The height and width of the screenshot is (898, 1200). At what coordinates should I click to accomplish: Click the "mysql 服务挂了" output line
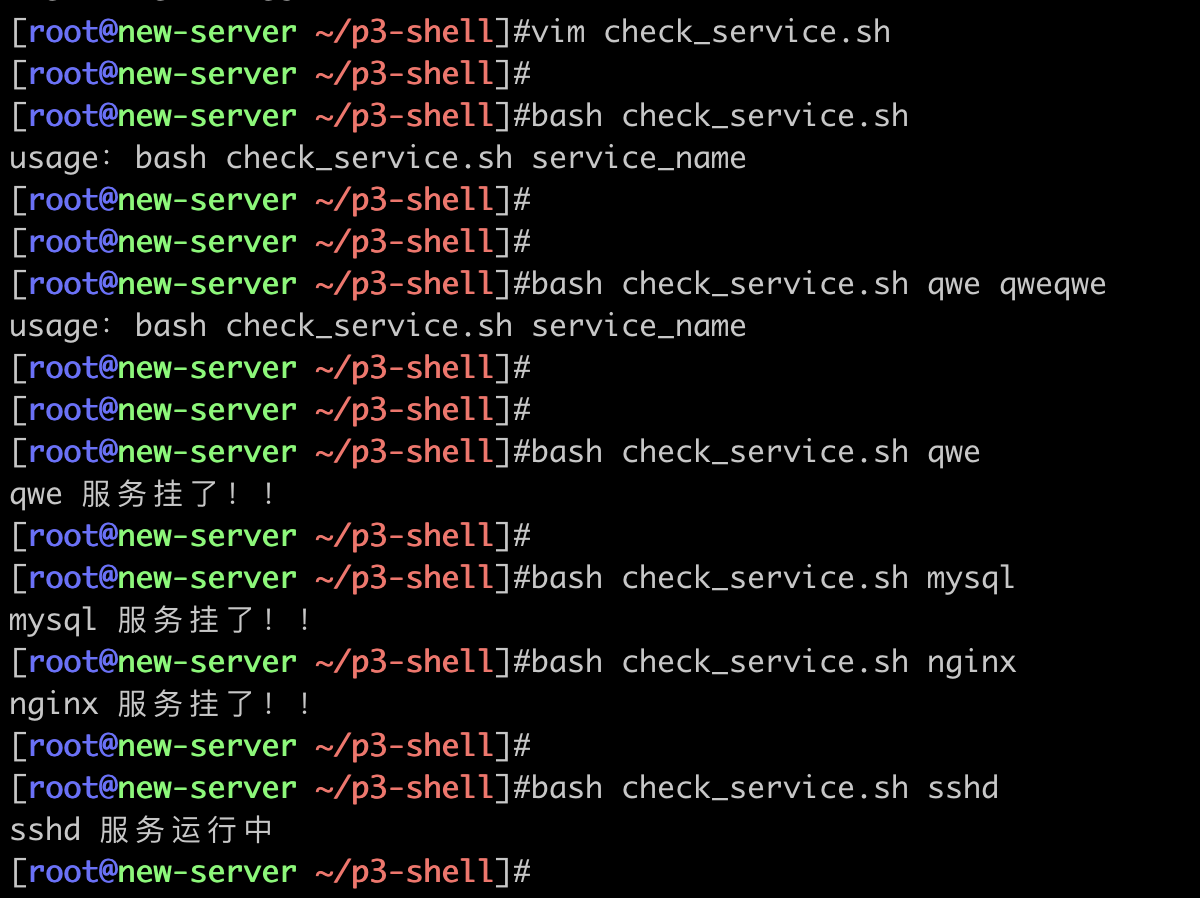coord(160,620)
